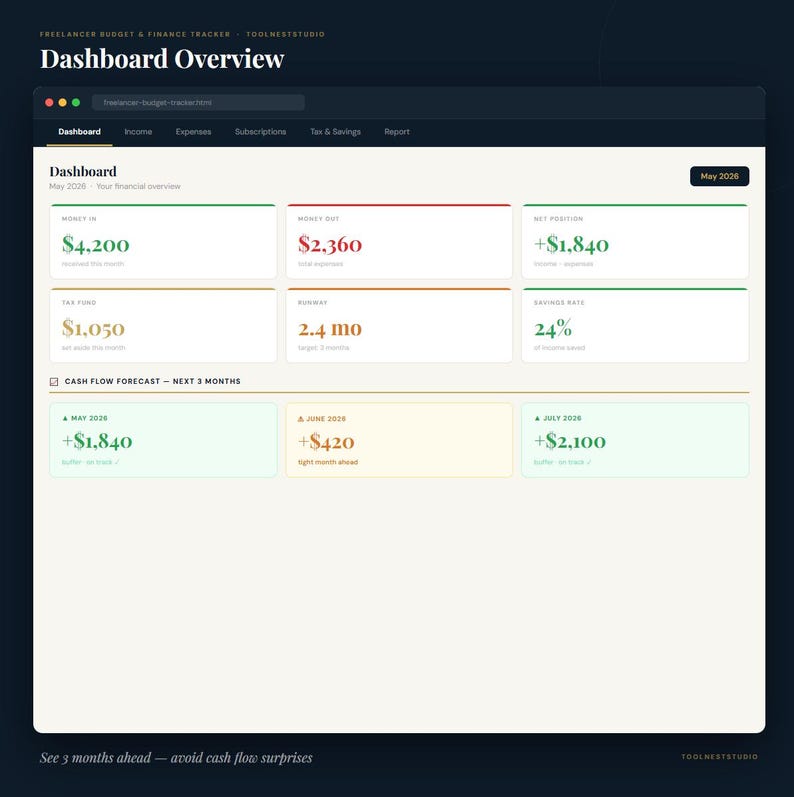
Task: Click the 'set aside this month' caption
Action: pyautogui.click(x=93, y=348)
